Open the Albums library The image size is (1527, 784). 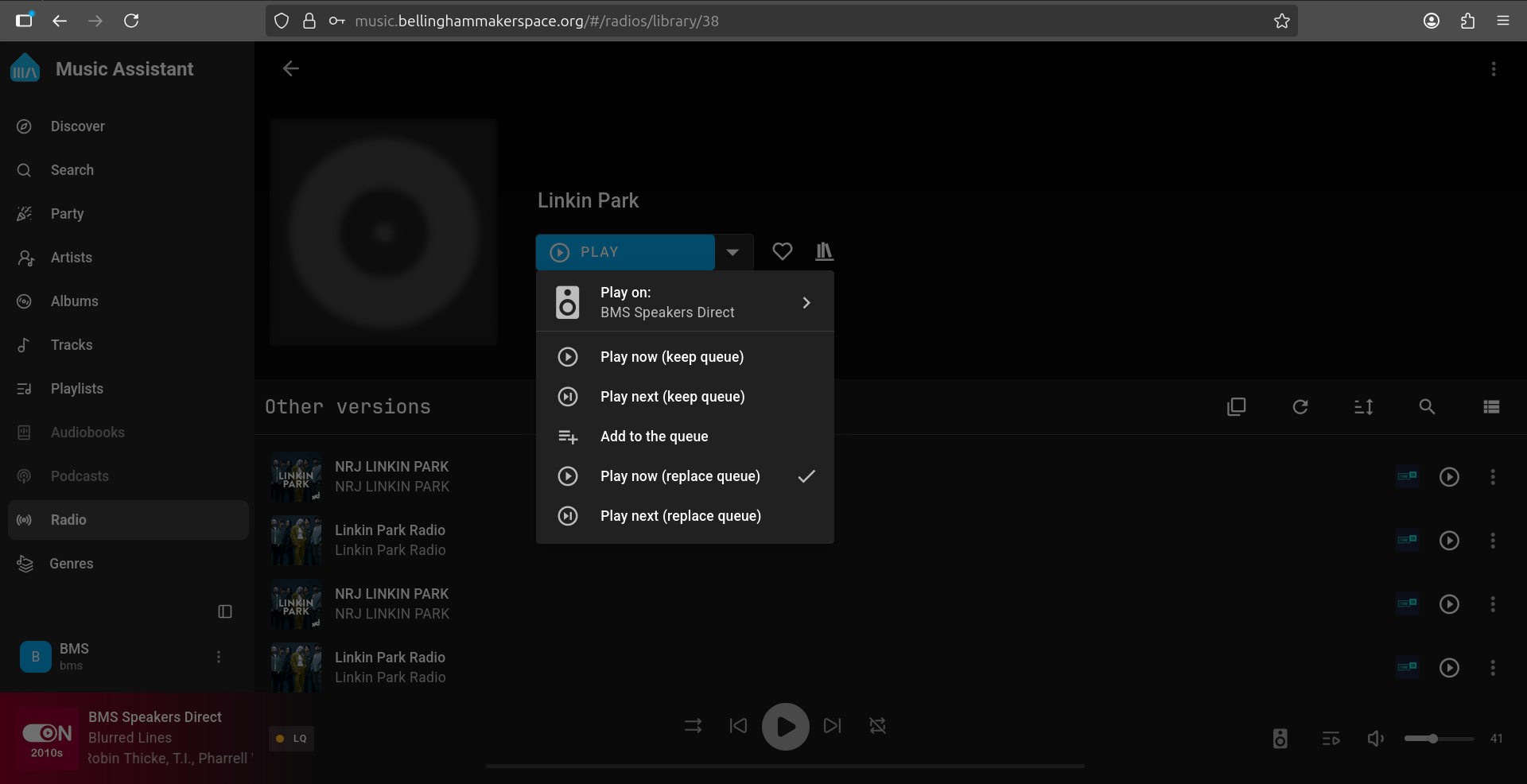128,301
